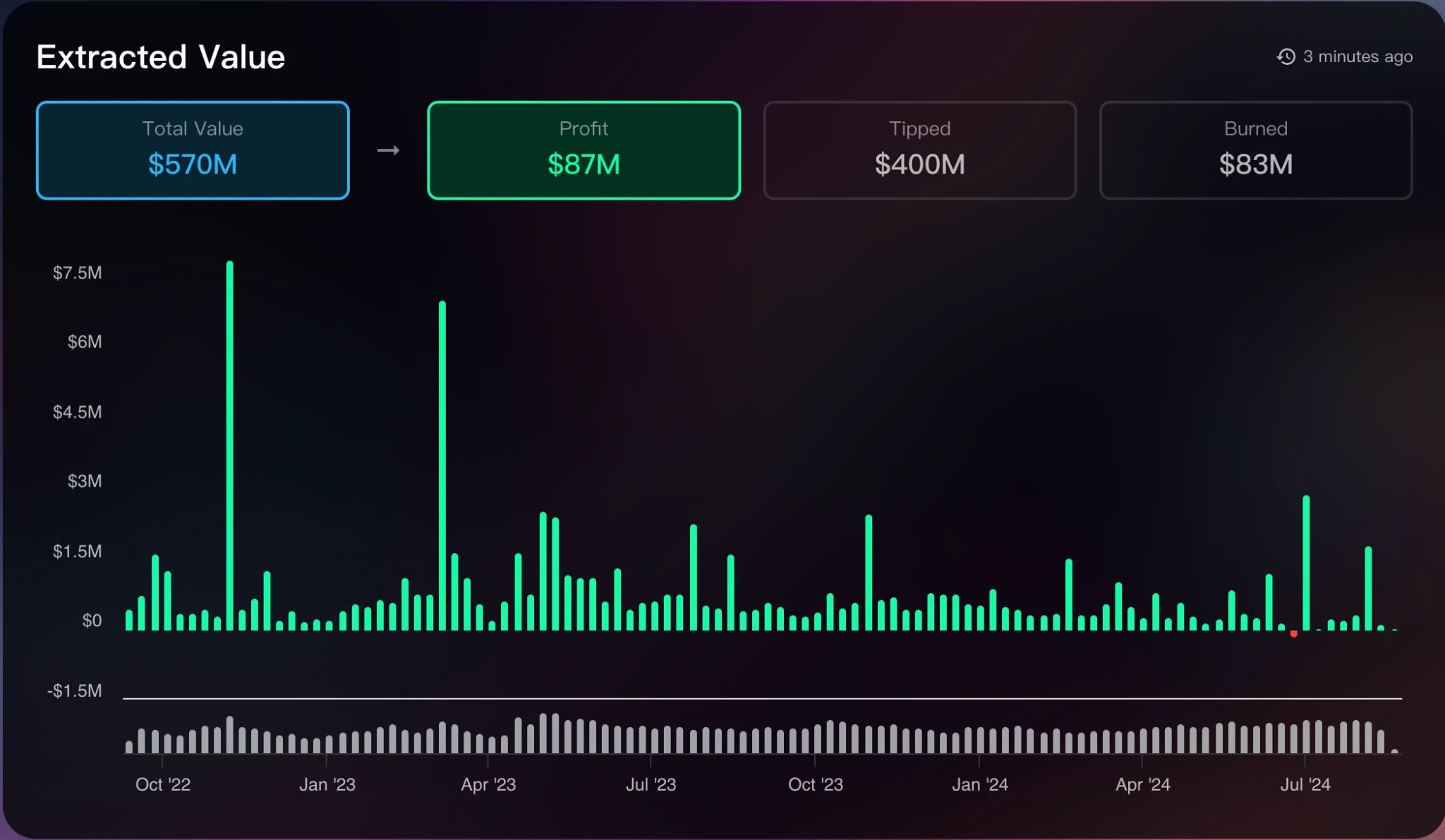Enable the Tipped metric card
The width and height of the screenshot is (1445, 840).
coord(919,150)
